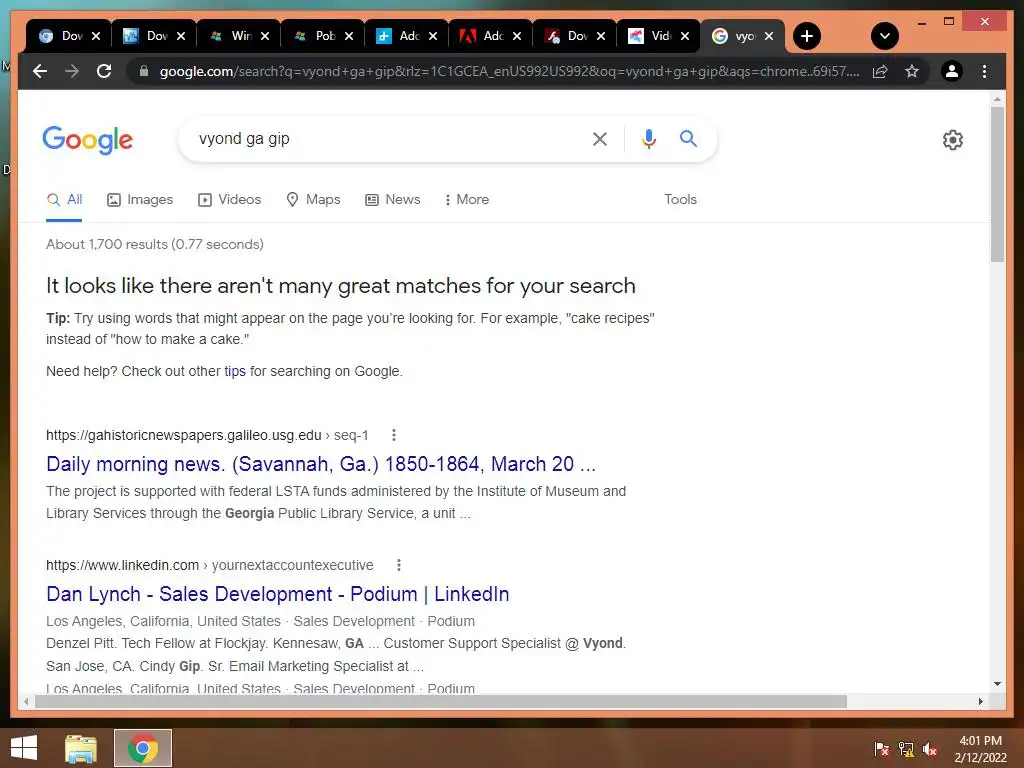Viewport: 1024px width, 768px height.
Task: Follow the search tips link
Action: [235, 371]
